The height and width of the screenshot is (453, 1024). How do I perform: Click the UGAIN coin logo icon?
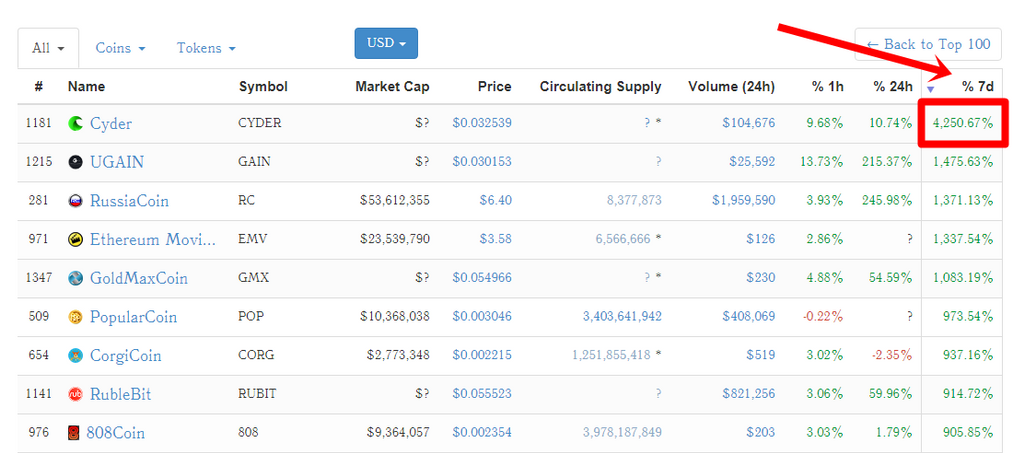coord(75,162)
